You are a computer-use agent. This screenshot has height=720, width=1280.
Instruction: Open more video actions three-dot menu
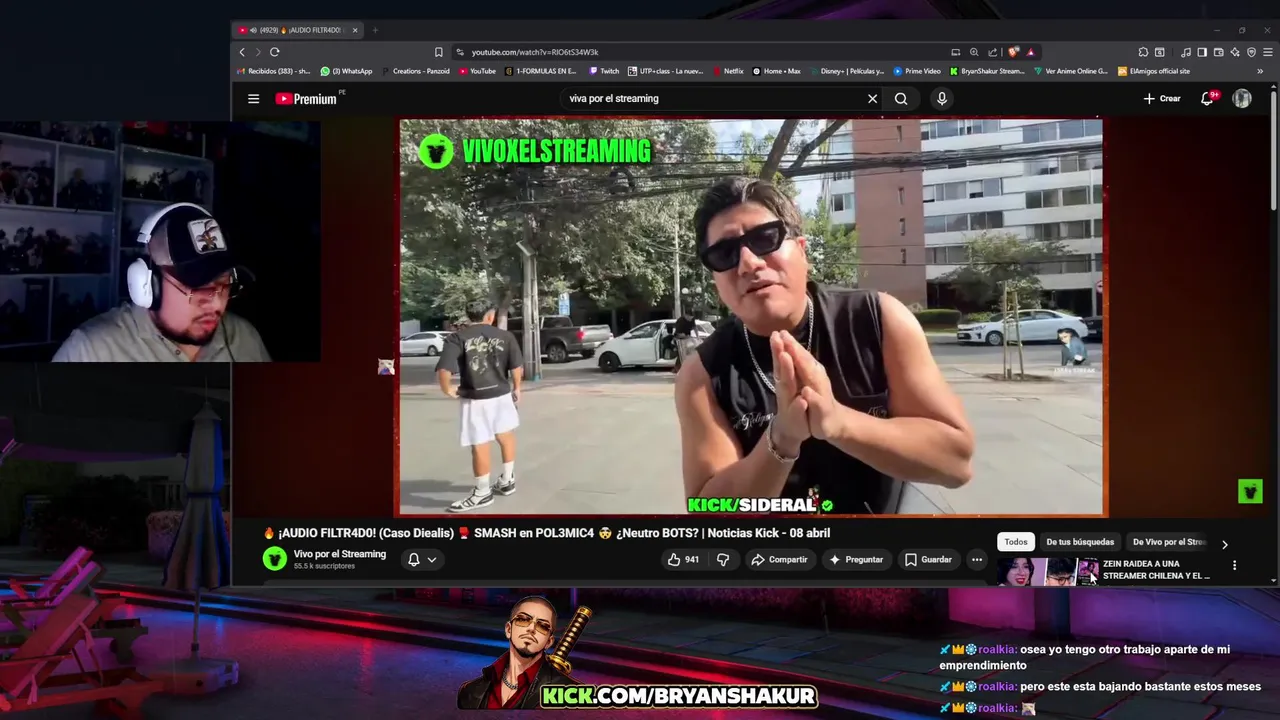point(977,560)
